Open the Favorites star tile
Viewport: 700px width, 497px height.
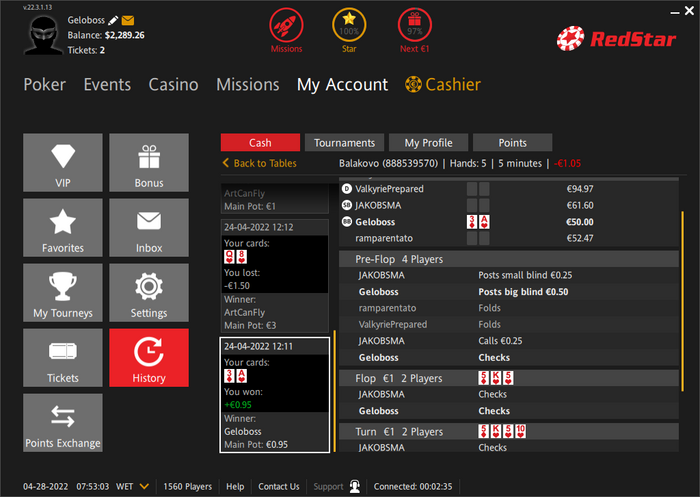63,228
